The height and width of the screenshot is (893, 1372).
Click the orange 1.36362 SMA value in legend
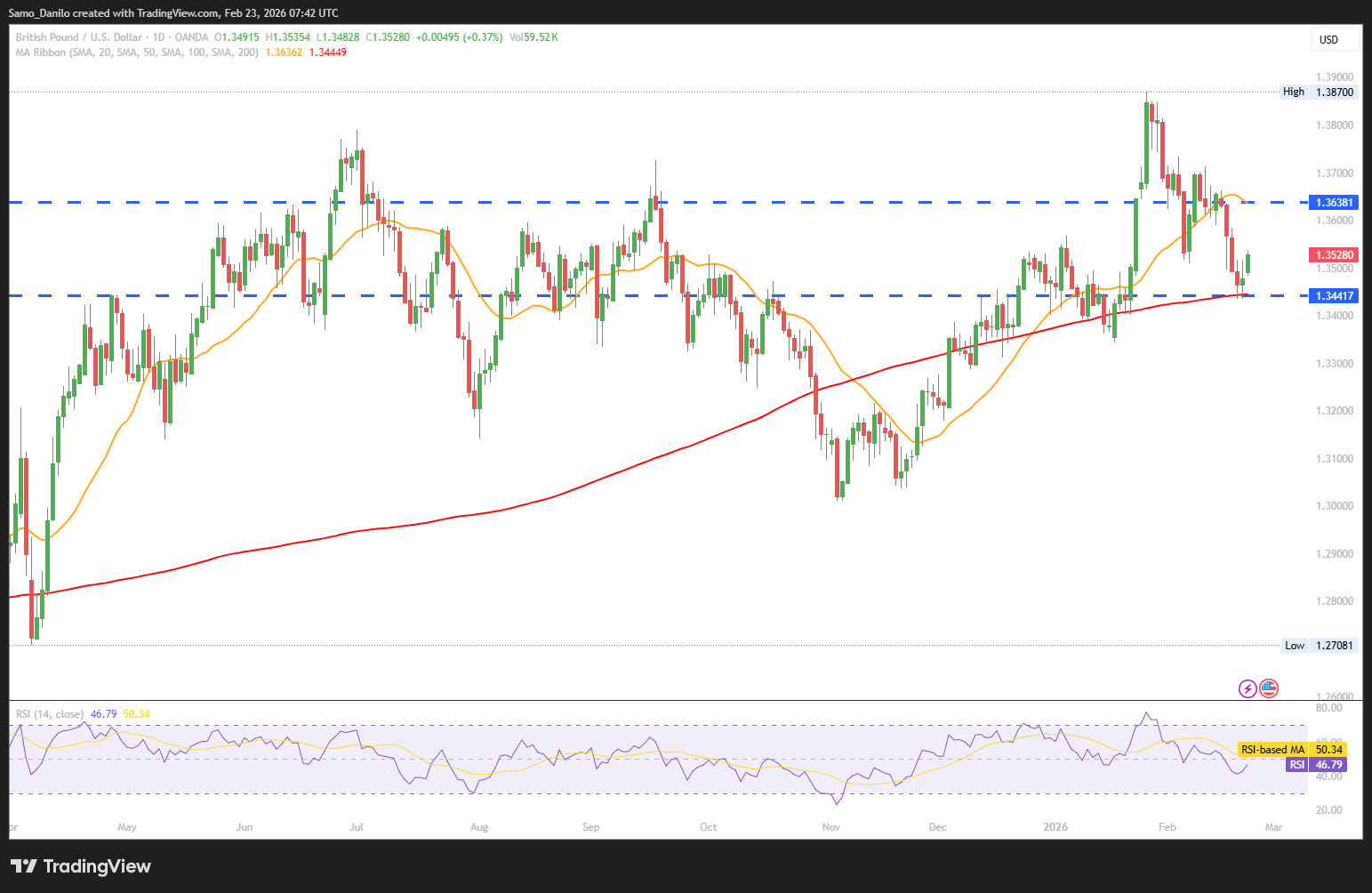284,52
